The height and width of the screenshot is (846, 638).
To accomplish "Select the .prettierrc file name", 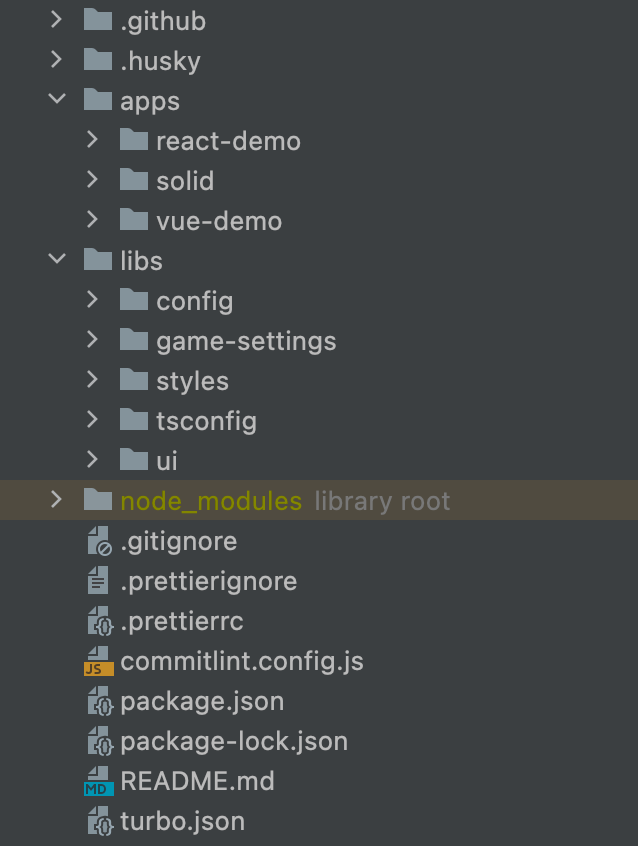I will click(182, 621).
